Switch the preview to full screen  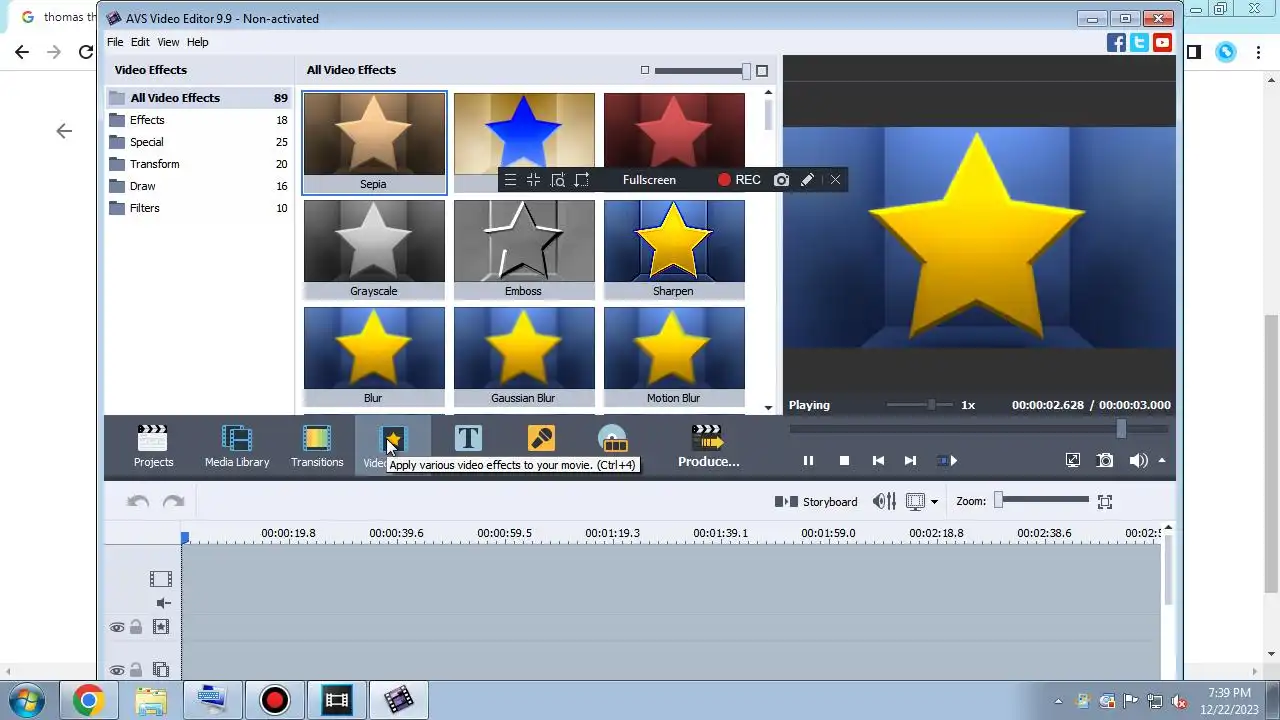(x=1072, y=461)
